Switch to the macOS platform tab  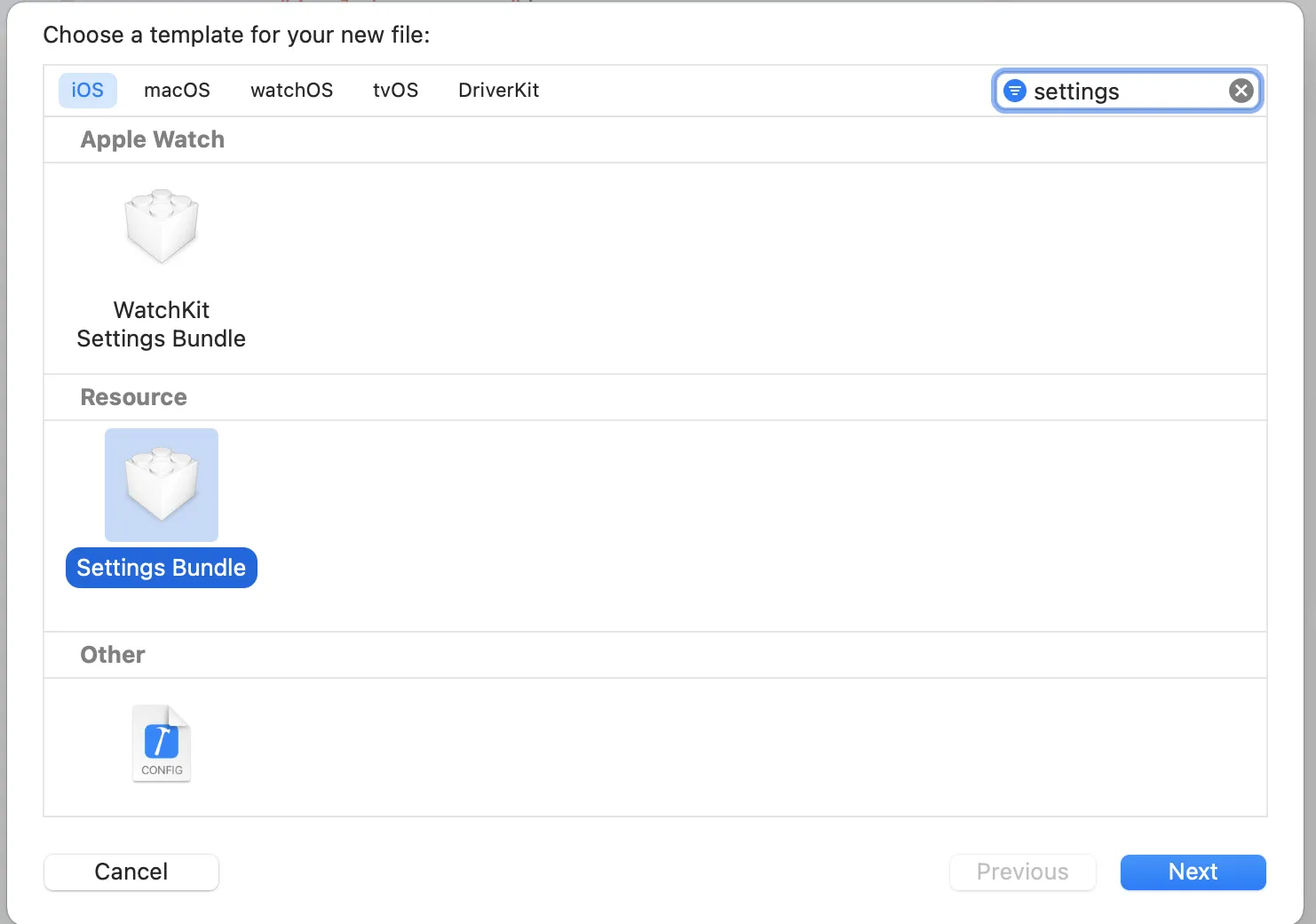pos(177,91)
